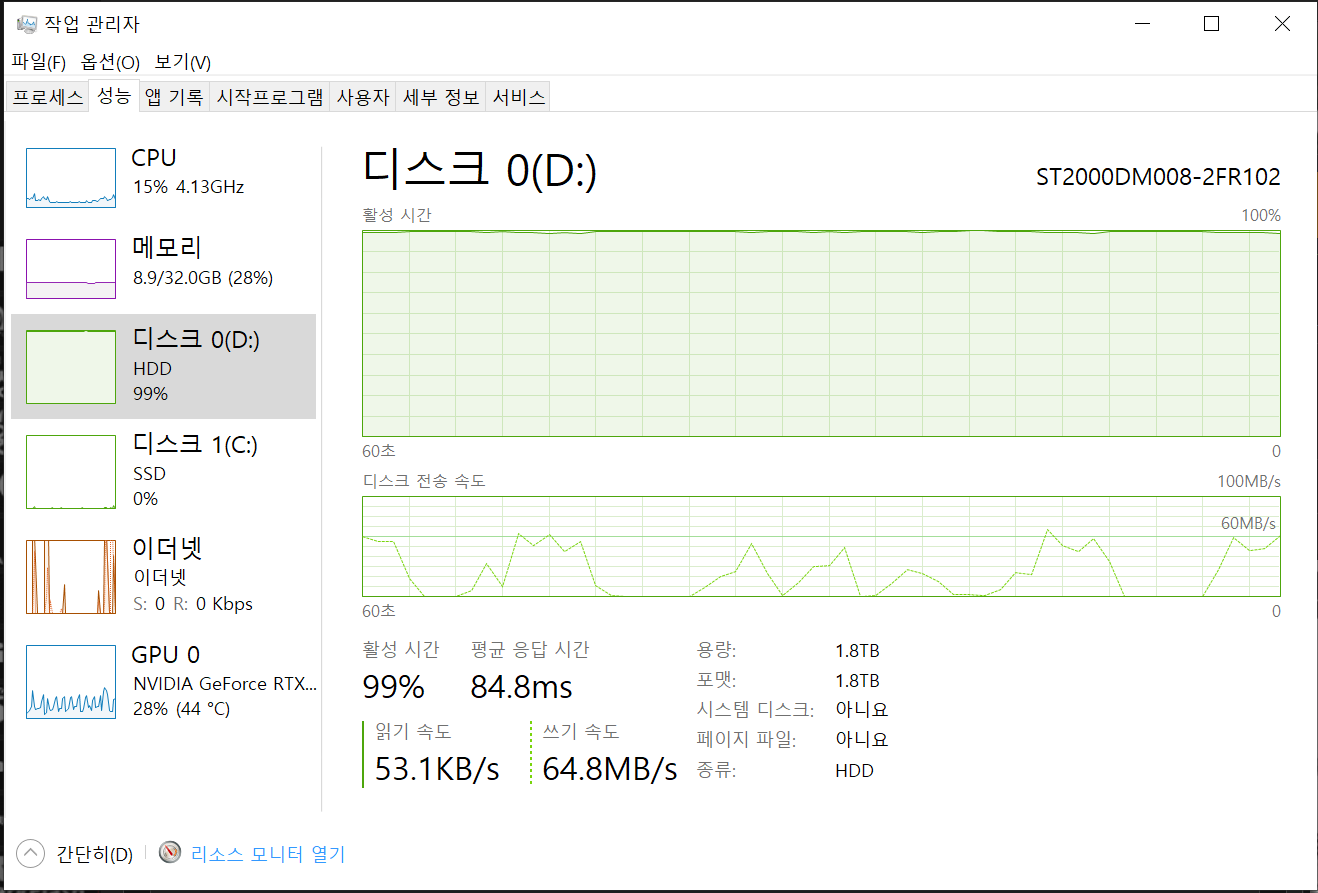Select the 이더넷 activity mini graph
Image resolution: width=1318 pixels, height=893 pixels.
pos(71,577)
